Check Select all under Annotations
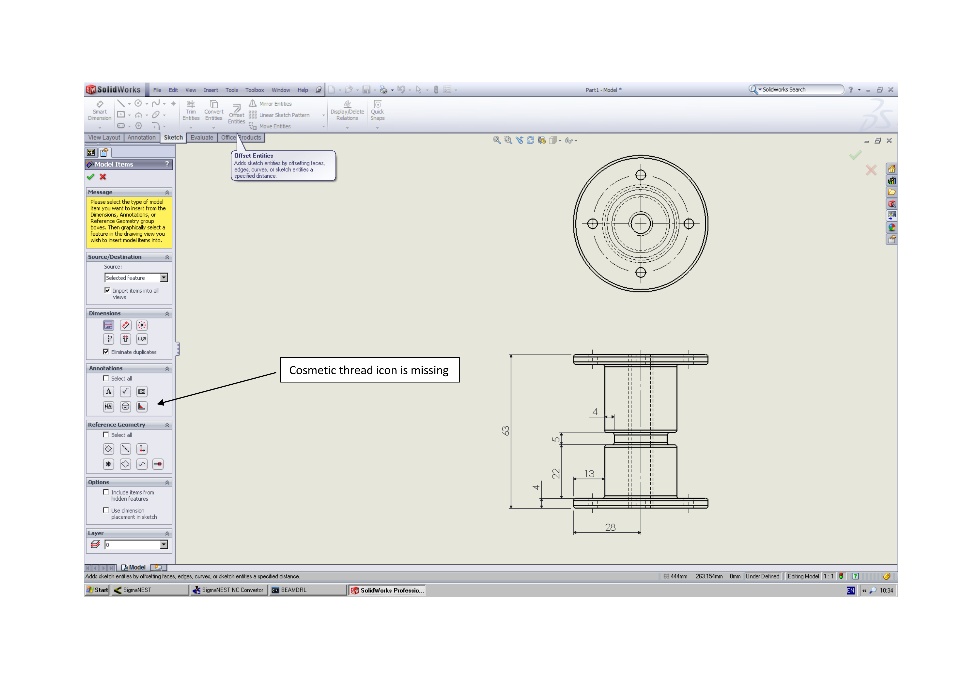 [x=106, y=379]
